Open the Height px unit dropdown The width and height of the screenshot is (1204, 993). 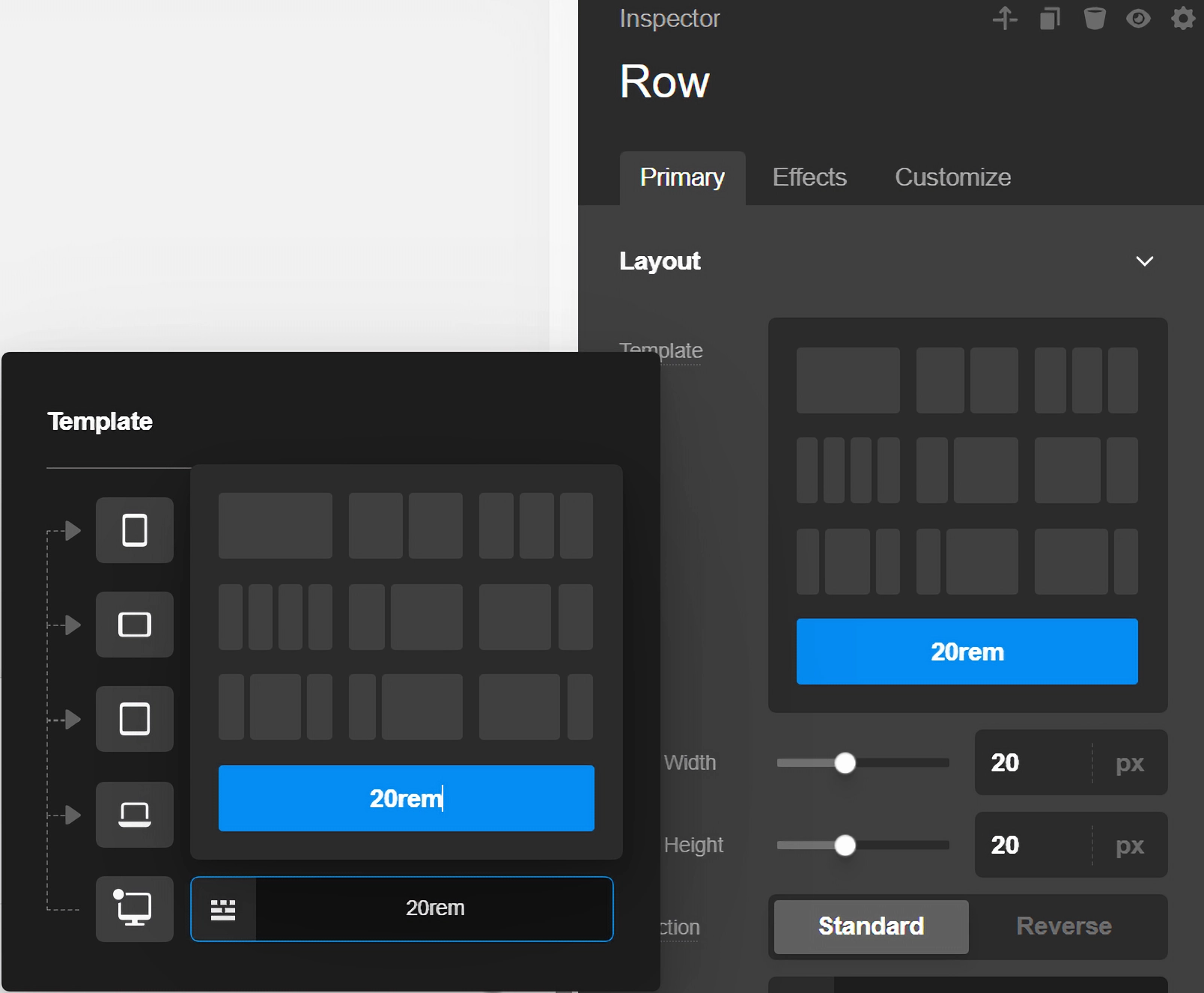tap(1128, 845)
